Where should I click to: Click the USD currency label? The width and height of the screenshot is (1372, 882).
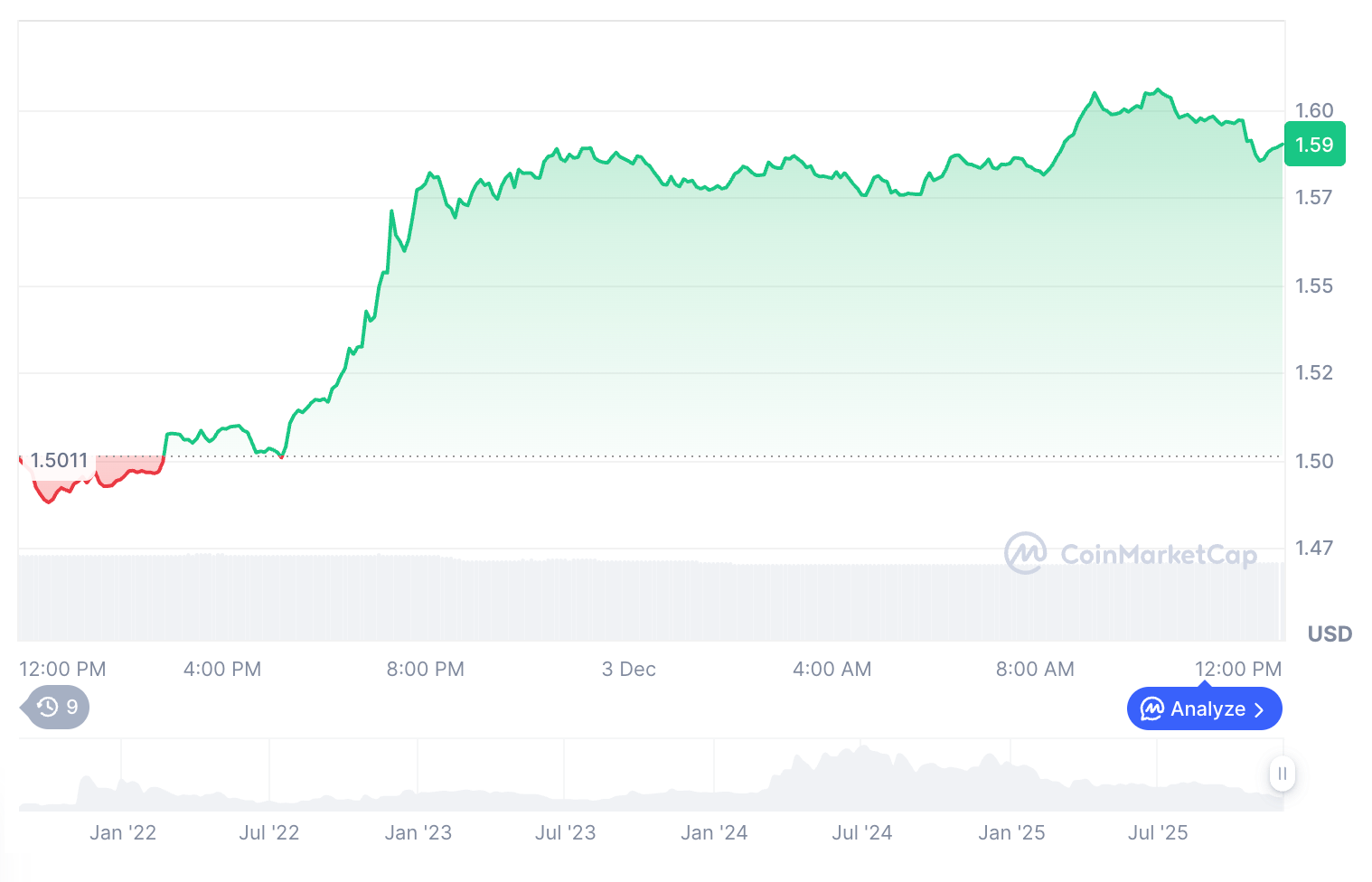point(1330,634)
